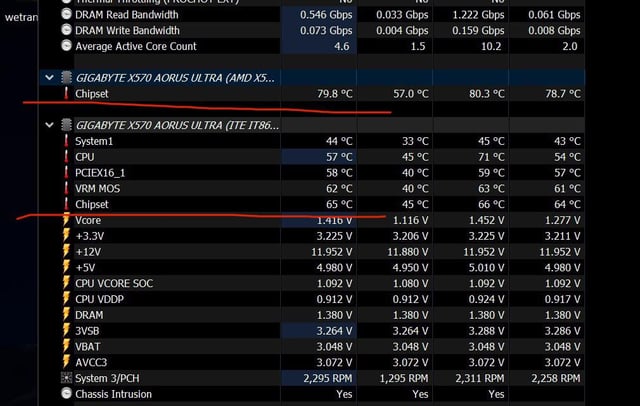Click the 1,295 RPM minimum fan value
Viewport: 640px width, 406px height.
pos(404,378)
